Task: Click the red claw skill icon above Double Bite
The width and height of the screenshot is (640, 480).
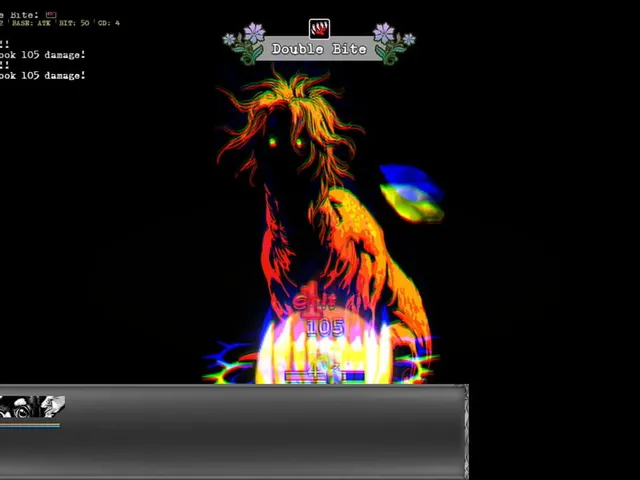Action: 319,29
